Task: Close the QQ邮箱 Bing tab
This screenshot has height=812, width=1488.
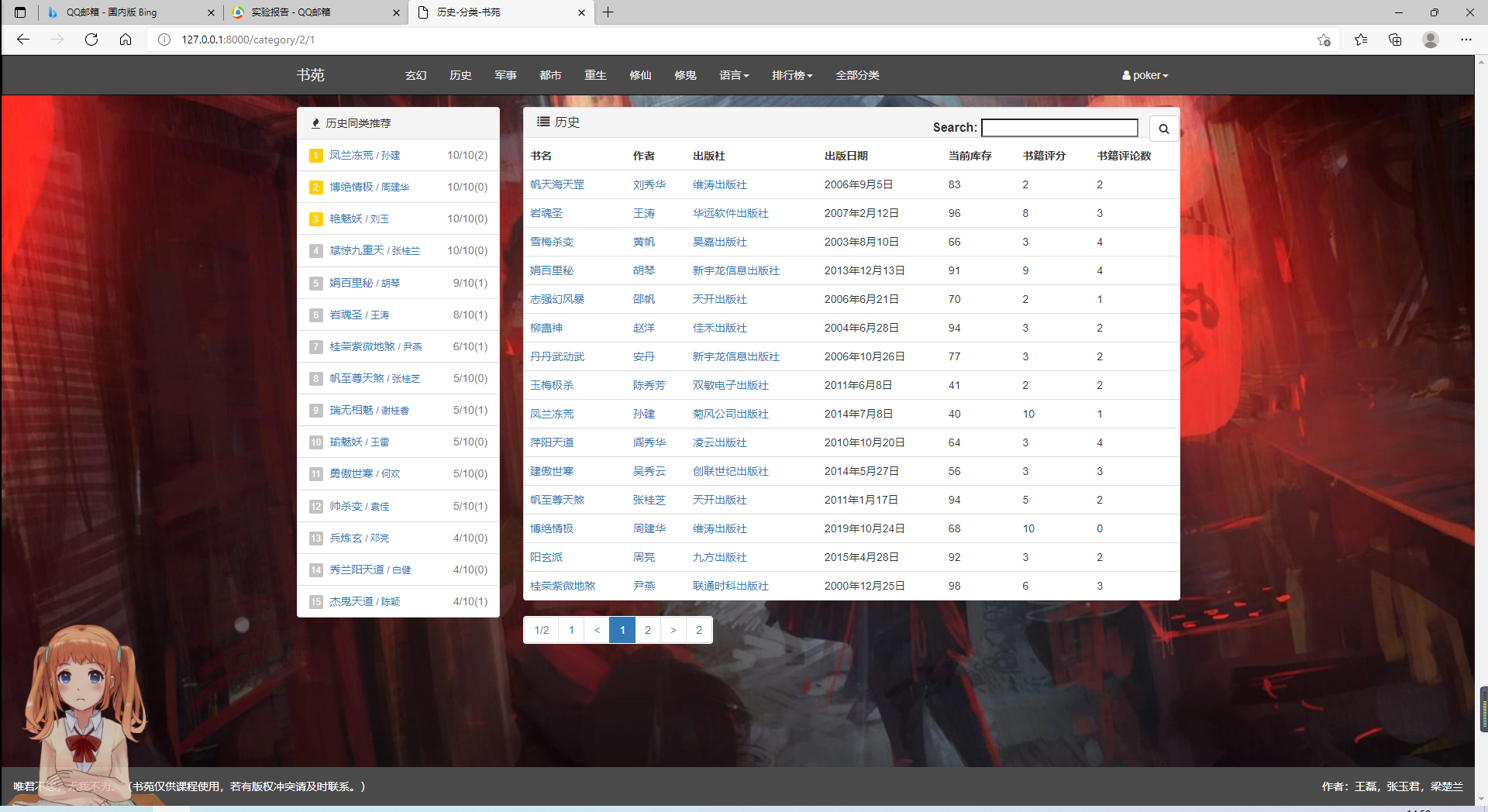Action: point(211,12)
